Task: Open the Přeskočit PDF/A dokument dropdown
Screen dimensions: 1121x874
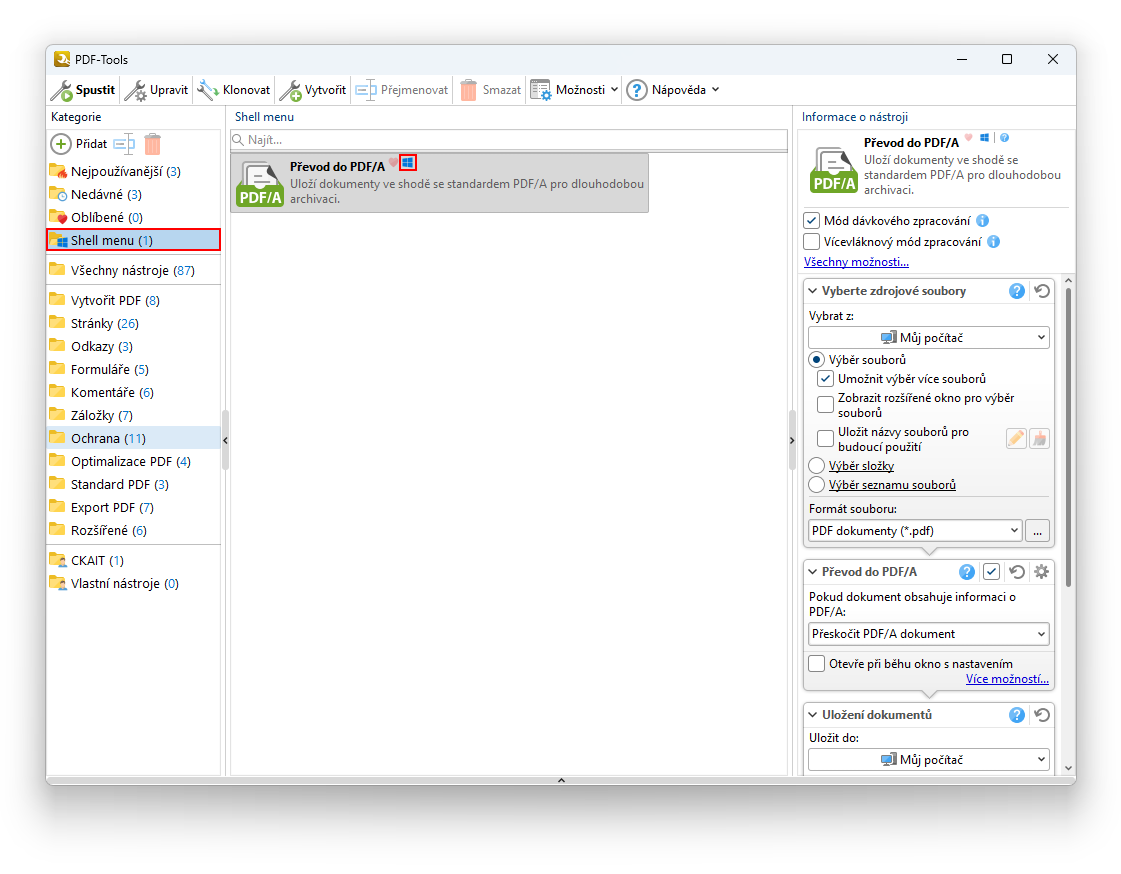Action: [x=929, y=634]
